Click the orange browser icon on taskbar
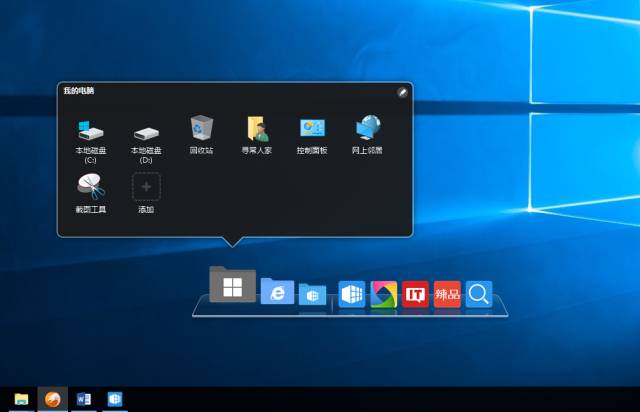The height and width of the screenshot is (412, 640). click(52, 400)
